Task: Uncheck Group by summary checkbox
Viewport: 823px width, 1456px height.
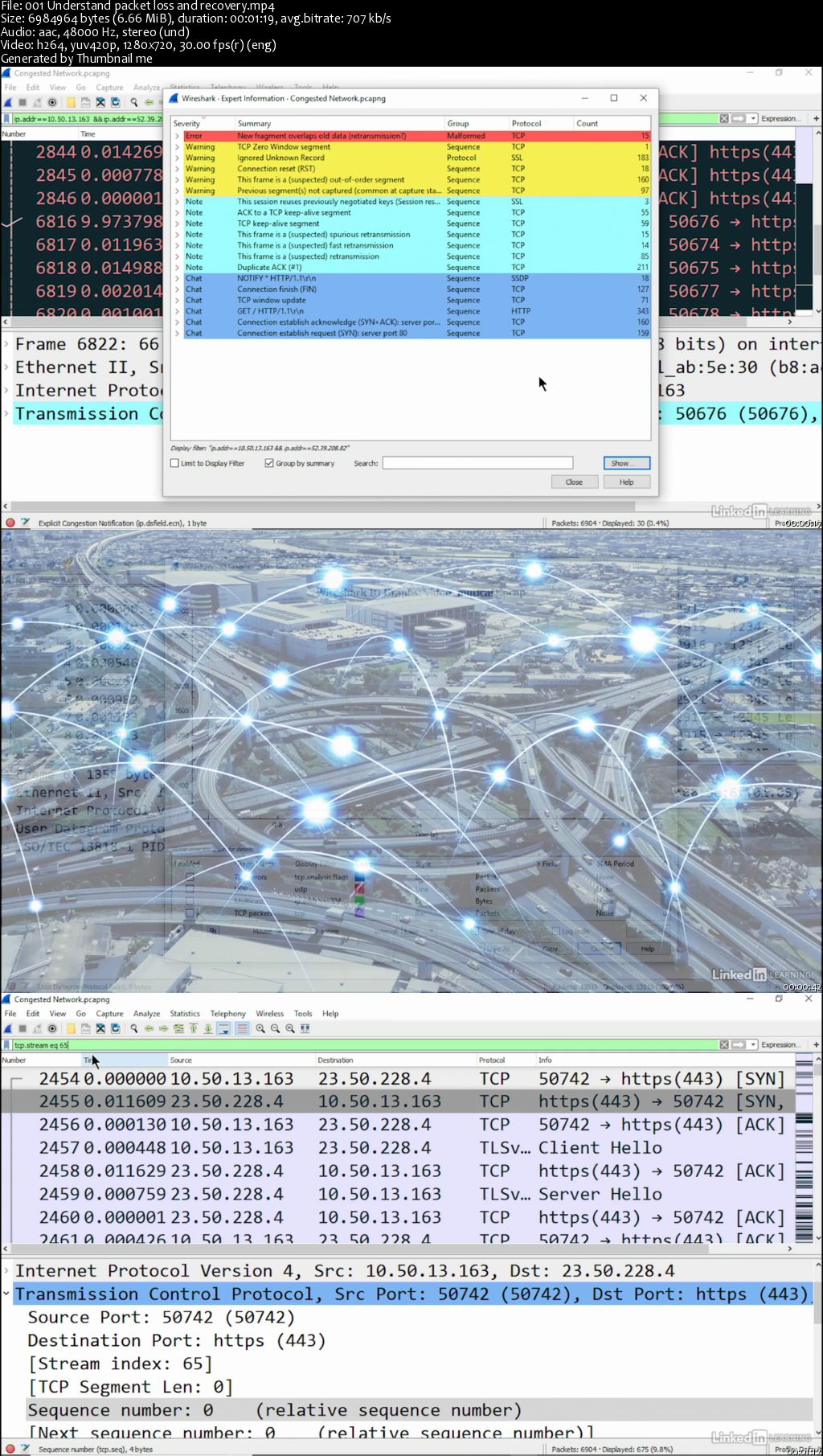Action: coord(269,463)
